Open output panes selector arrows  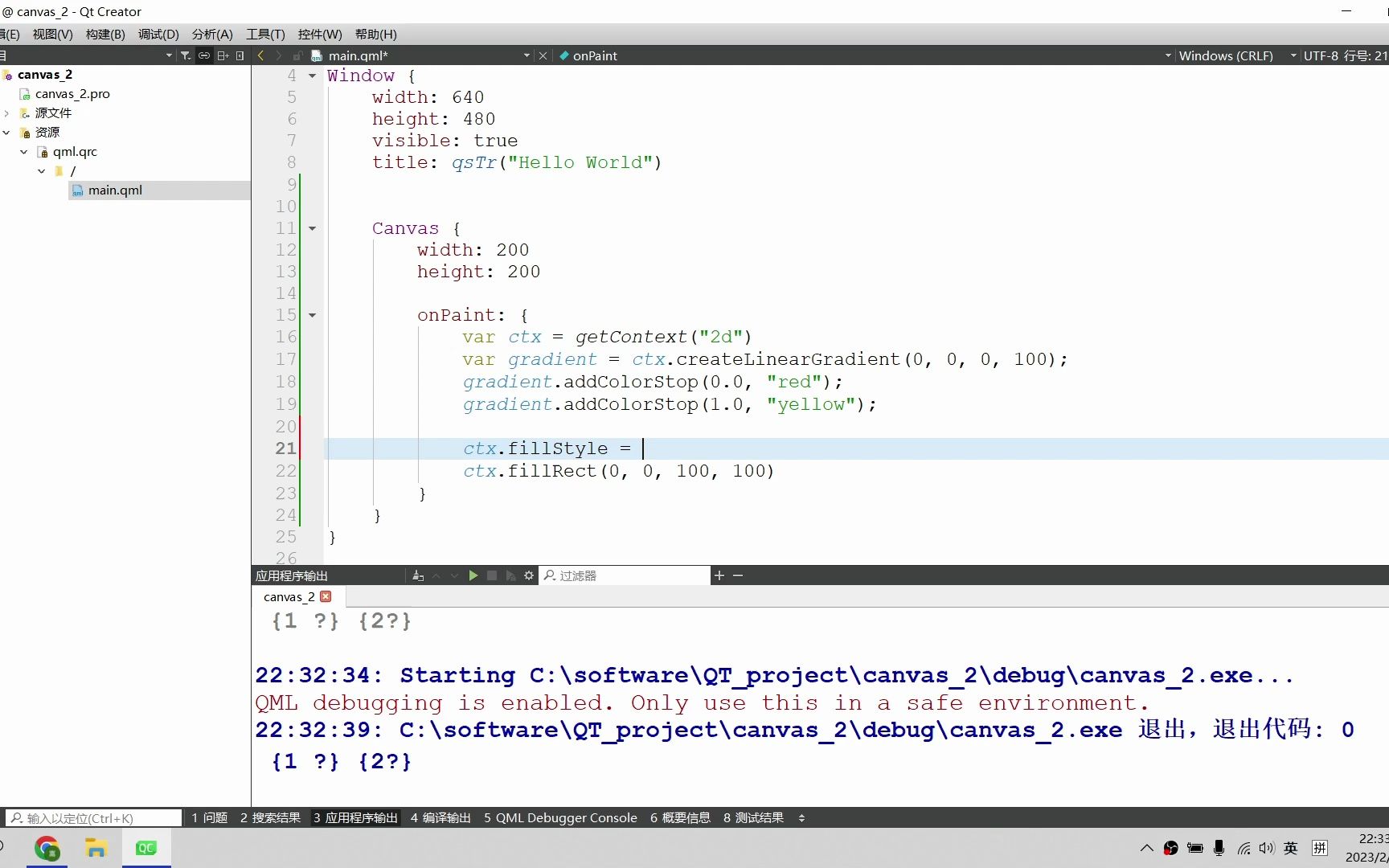[801, 818]
